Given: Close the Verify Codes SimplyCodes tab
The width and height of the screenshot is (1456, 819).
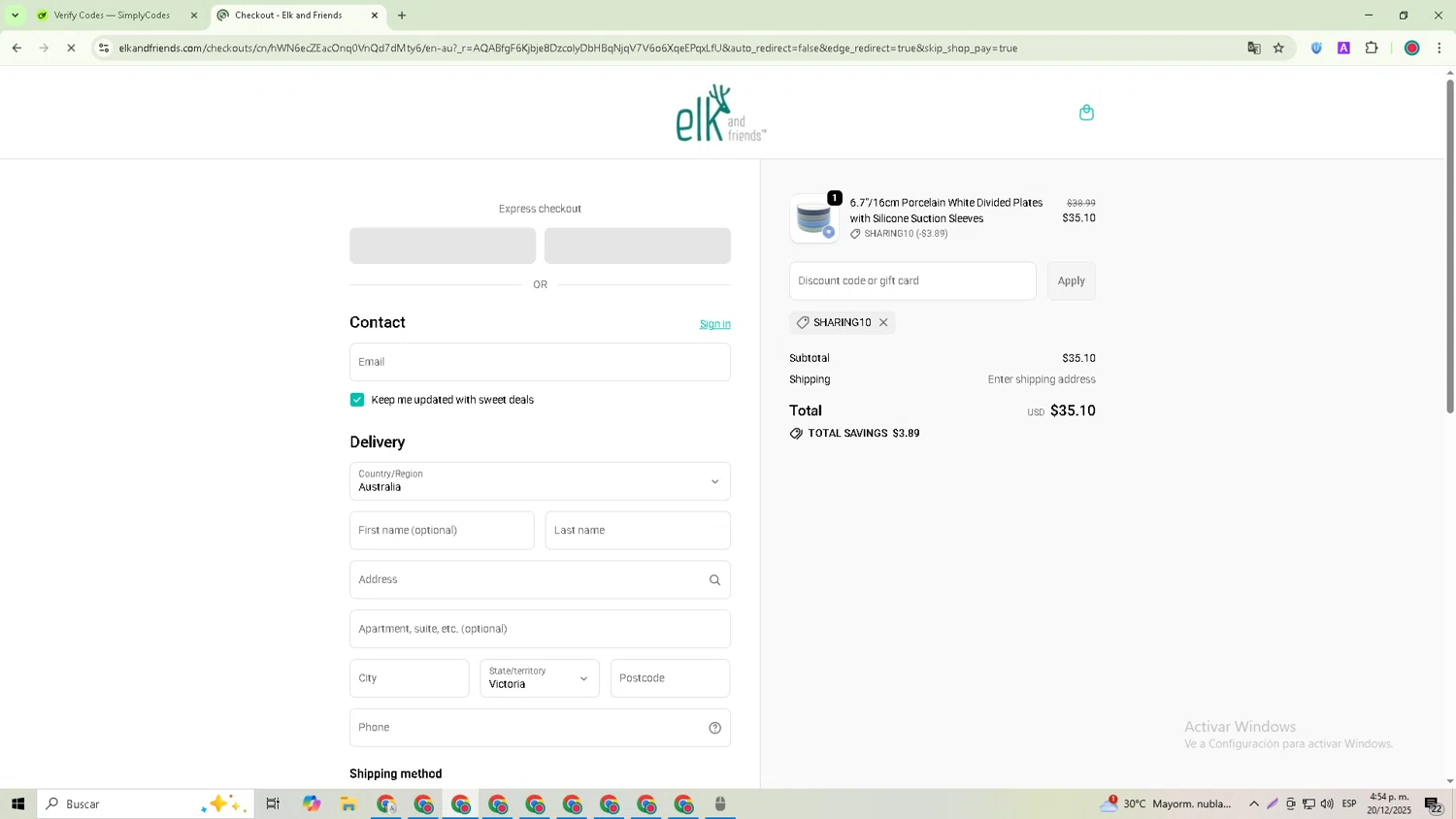Looking at the screenshot, I should [193, 16].
